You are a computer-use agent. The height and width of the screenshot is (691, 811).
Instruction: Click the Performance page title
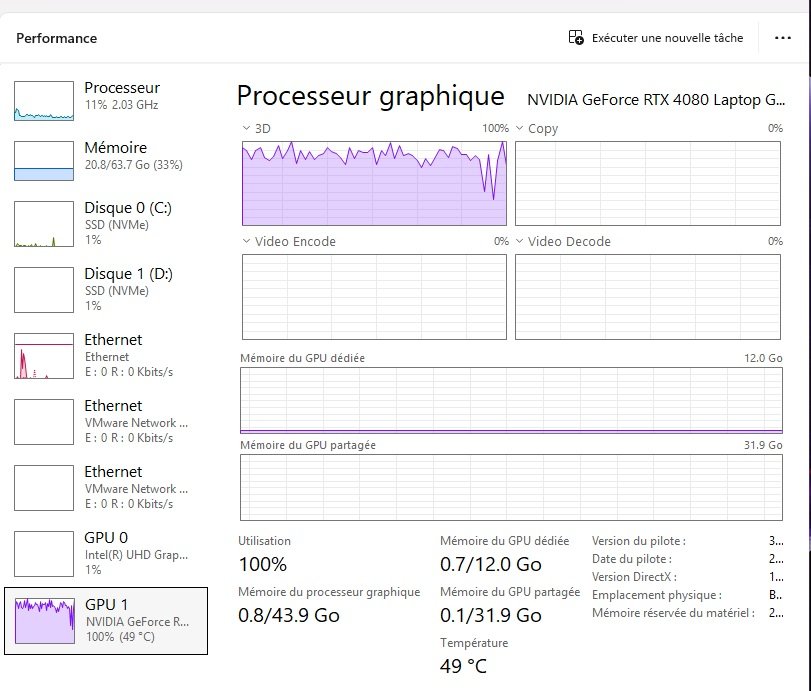pyautogui.click(x=56, y=38)
